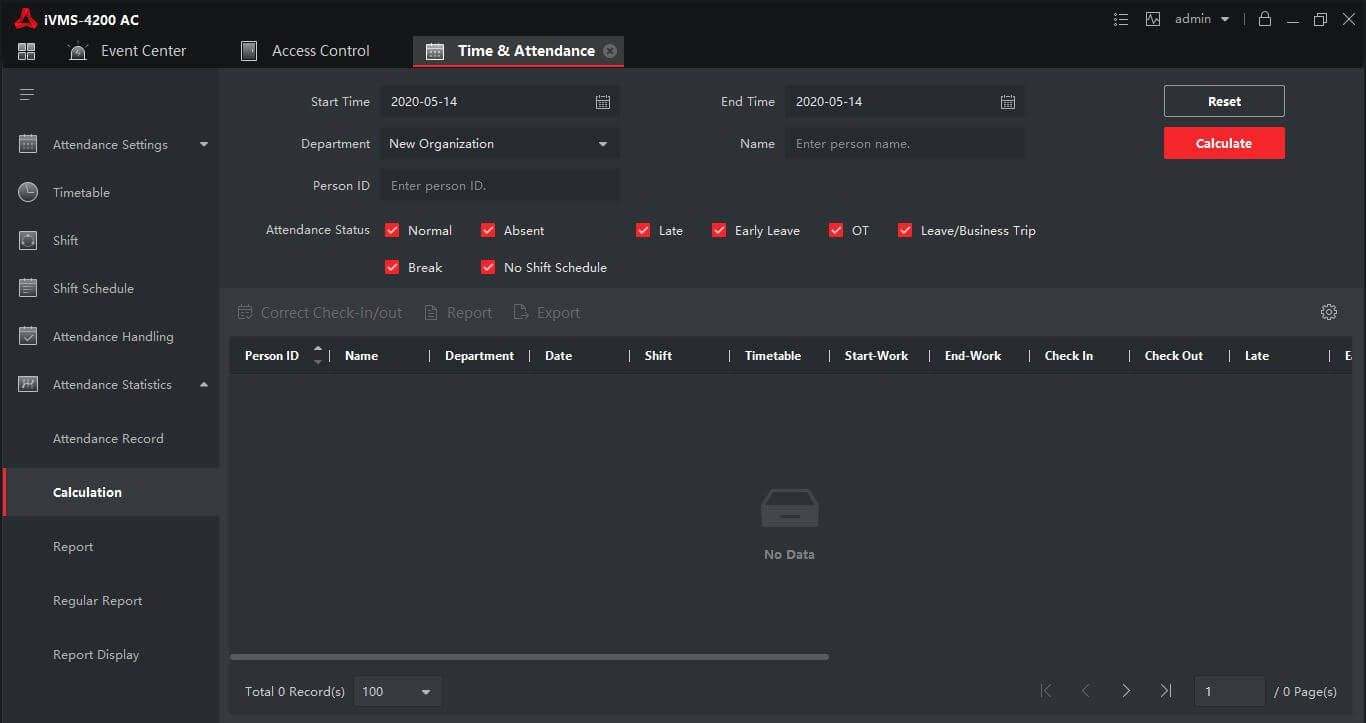Image resolution: width=1366 pixels, height=723 pixels.
Task: Open the admin user dropdown
Action: [1203, 19]
